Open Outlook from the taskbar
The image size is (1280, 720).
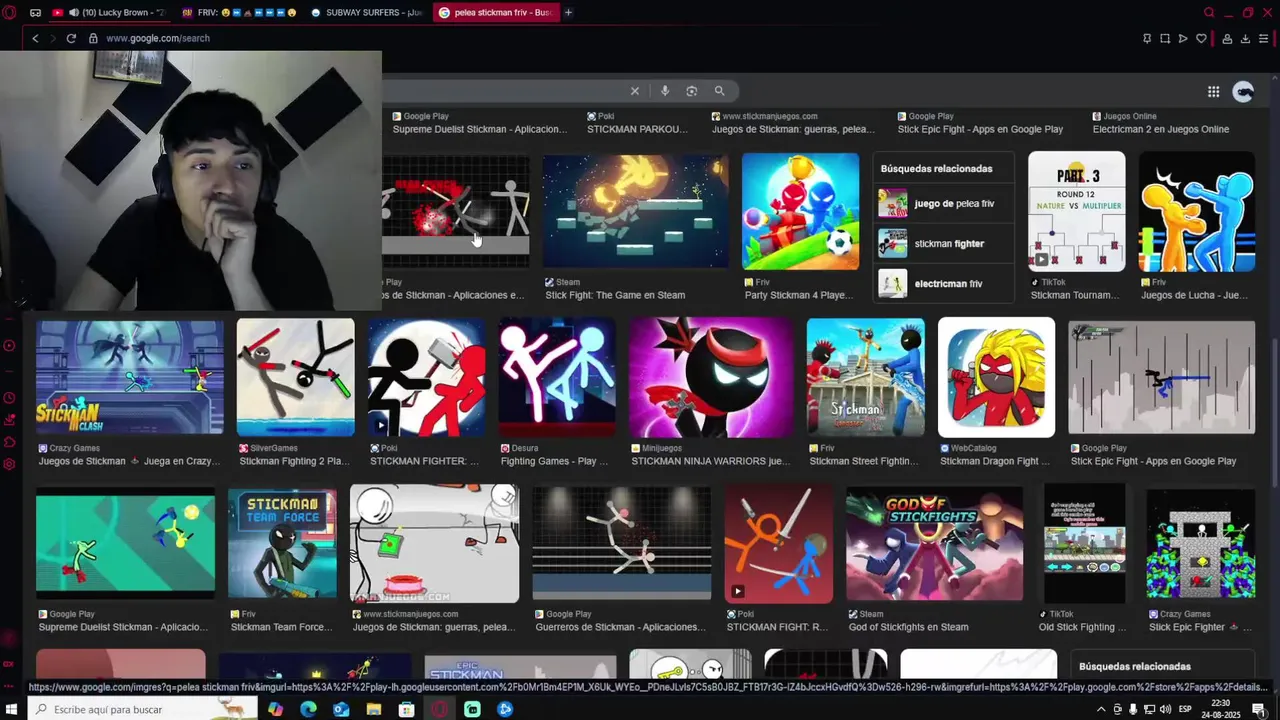point(341,709)
